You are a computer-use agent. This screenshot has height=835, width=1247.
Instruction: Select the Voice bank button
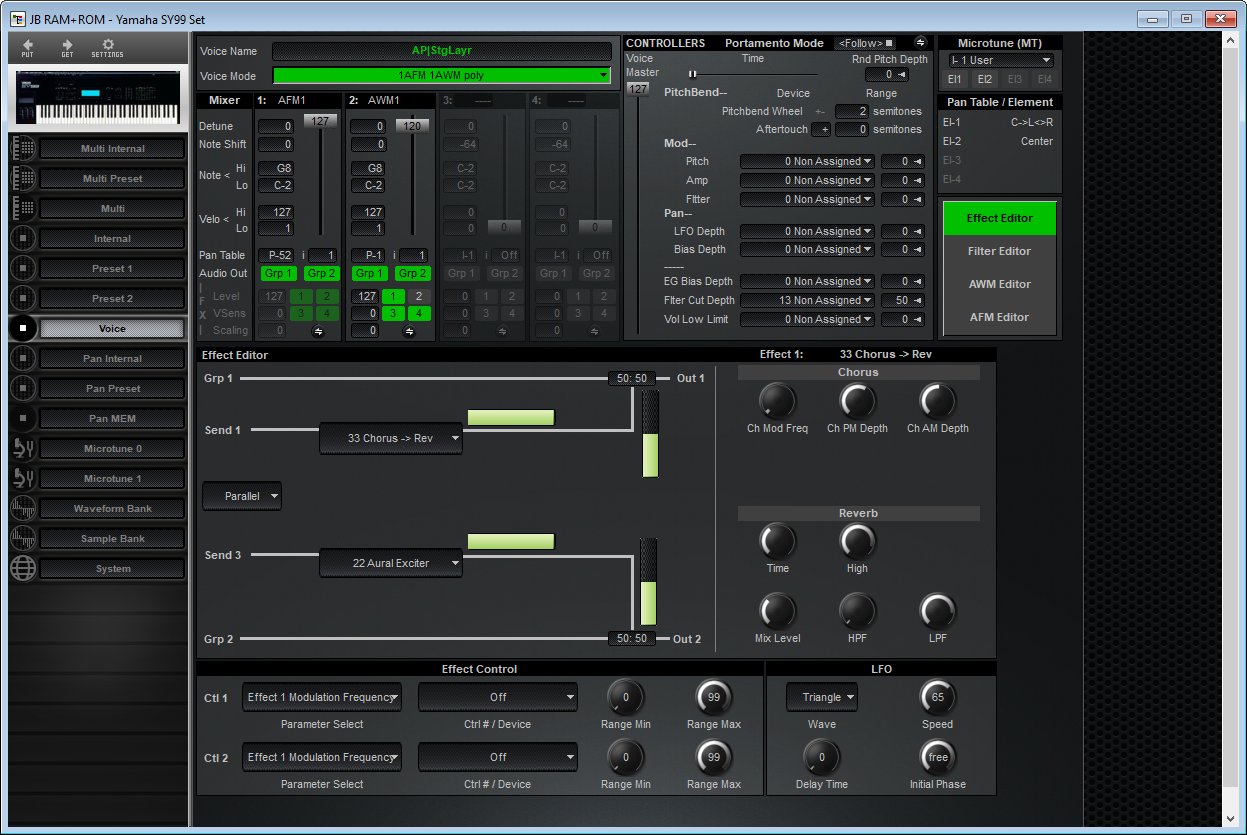point(112,329)
